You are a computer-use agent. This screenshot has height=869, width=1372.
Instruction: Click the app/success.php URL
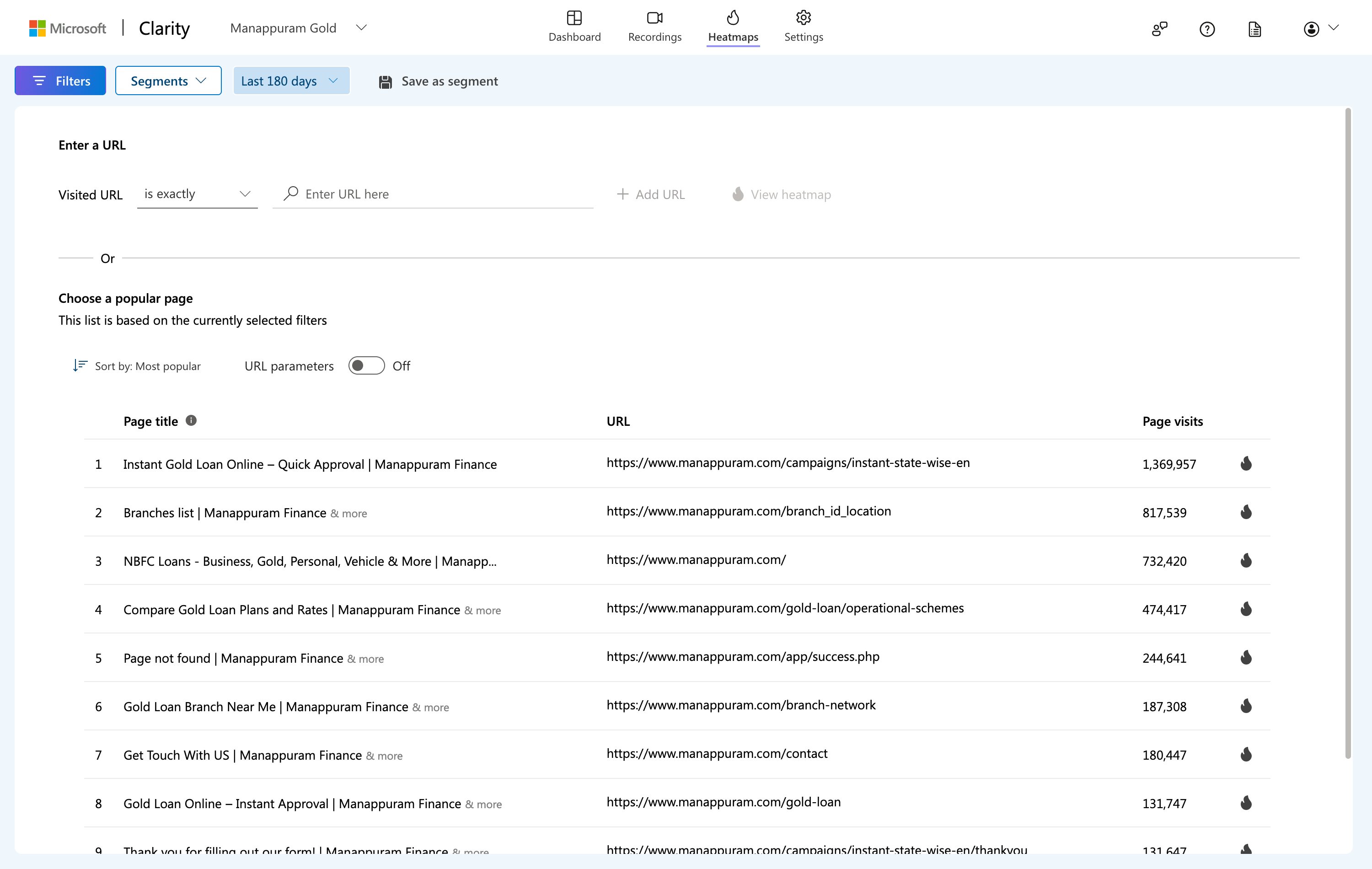tap(743, 656)
